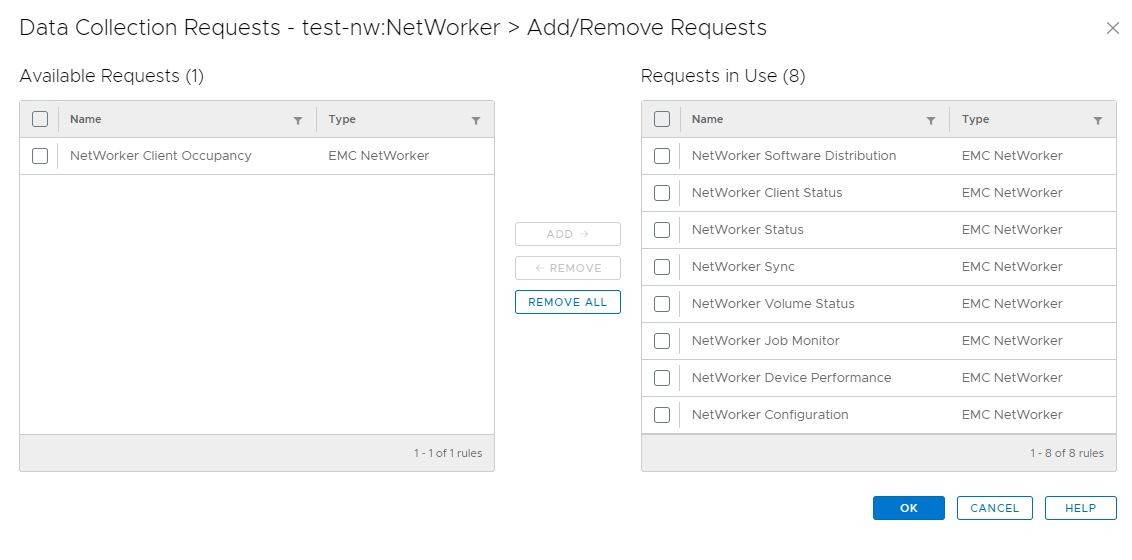This screenshot has height=560, width=1132.
Task: Click EMC NetWorker type of Client Occupancy
Action: [x=378, y=156]
